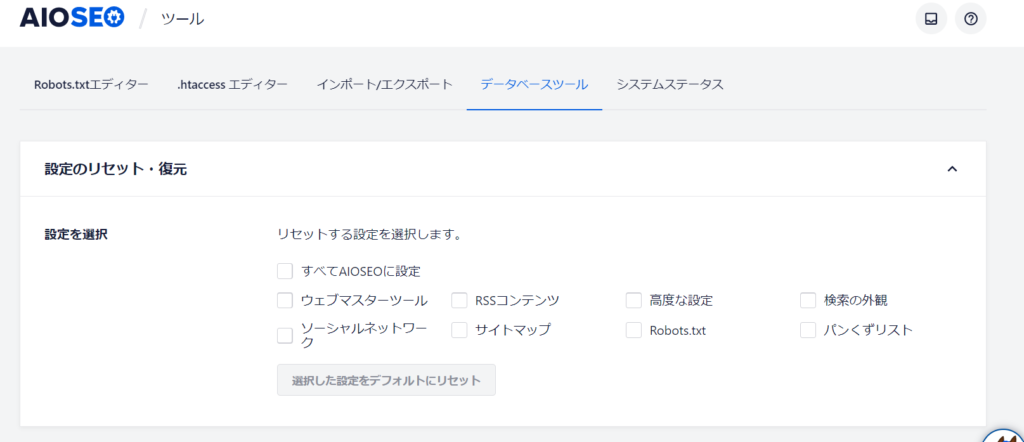Check the 検索の外観 option
Screen dimensions: 1024x442
(x=808, y=300)
